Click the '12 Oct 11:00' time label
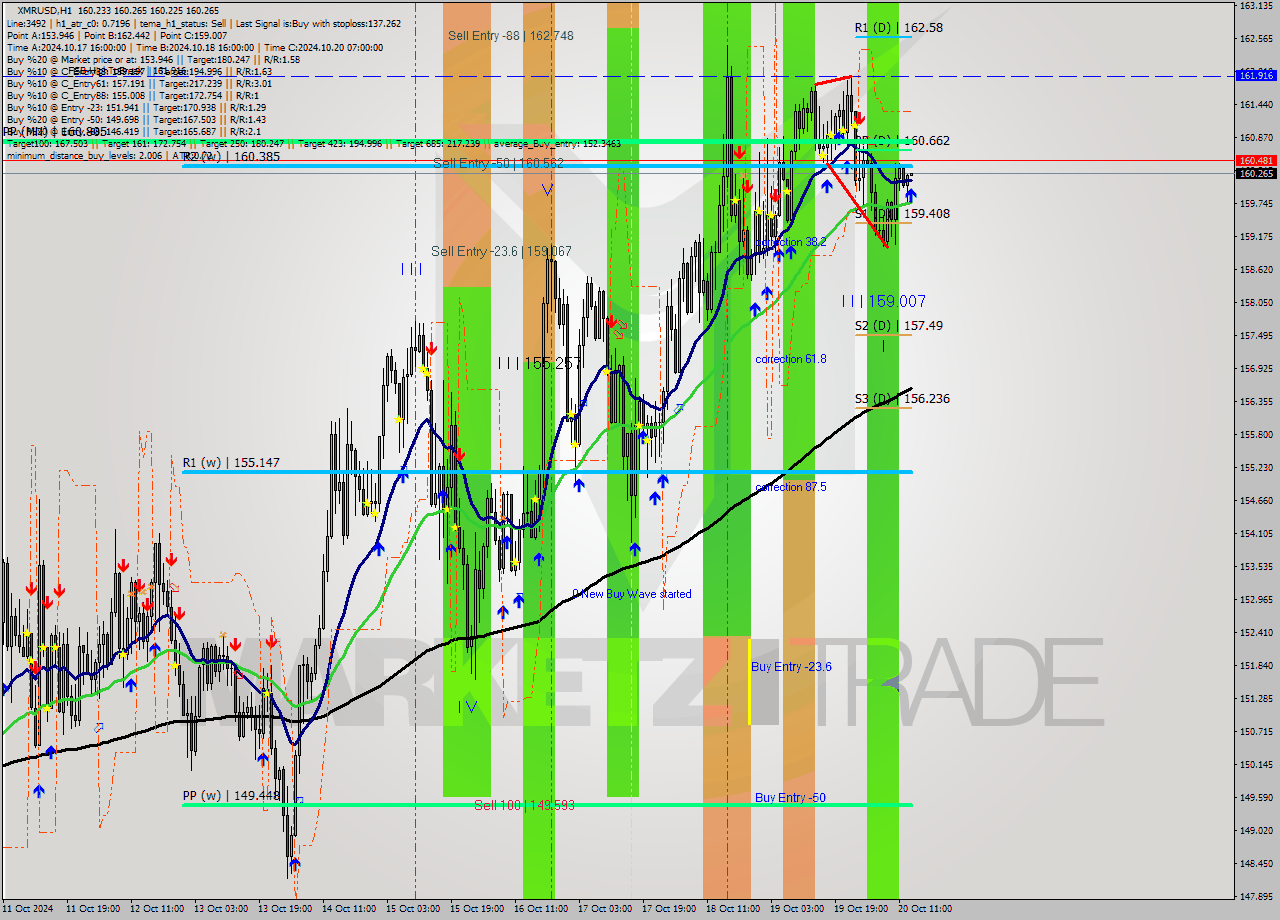1280x920 pixels. tap(156, 909)
